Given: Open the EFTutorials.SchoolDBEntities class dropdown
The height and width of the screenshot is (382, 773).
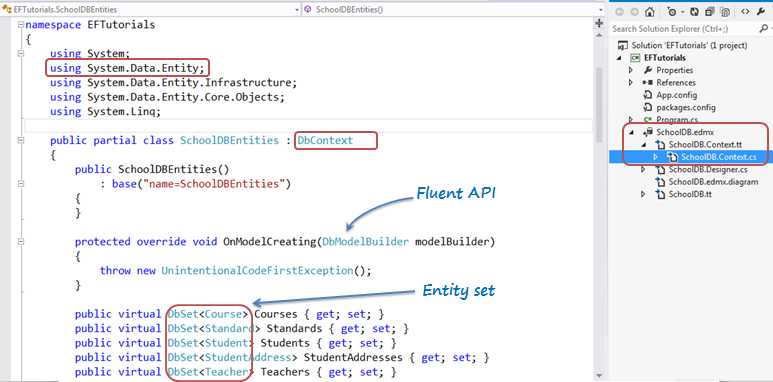Looking at the screenshot, I should pyautogui.click(x=297, y=9).
